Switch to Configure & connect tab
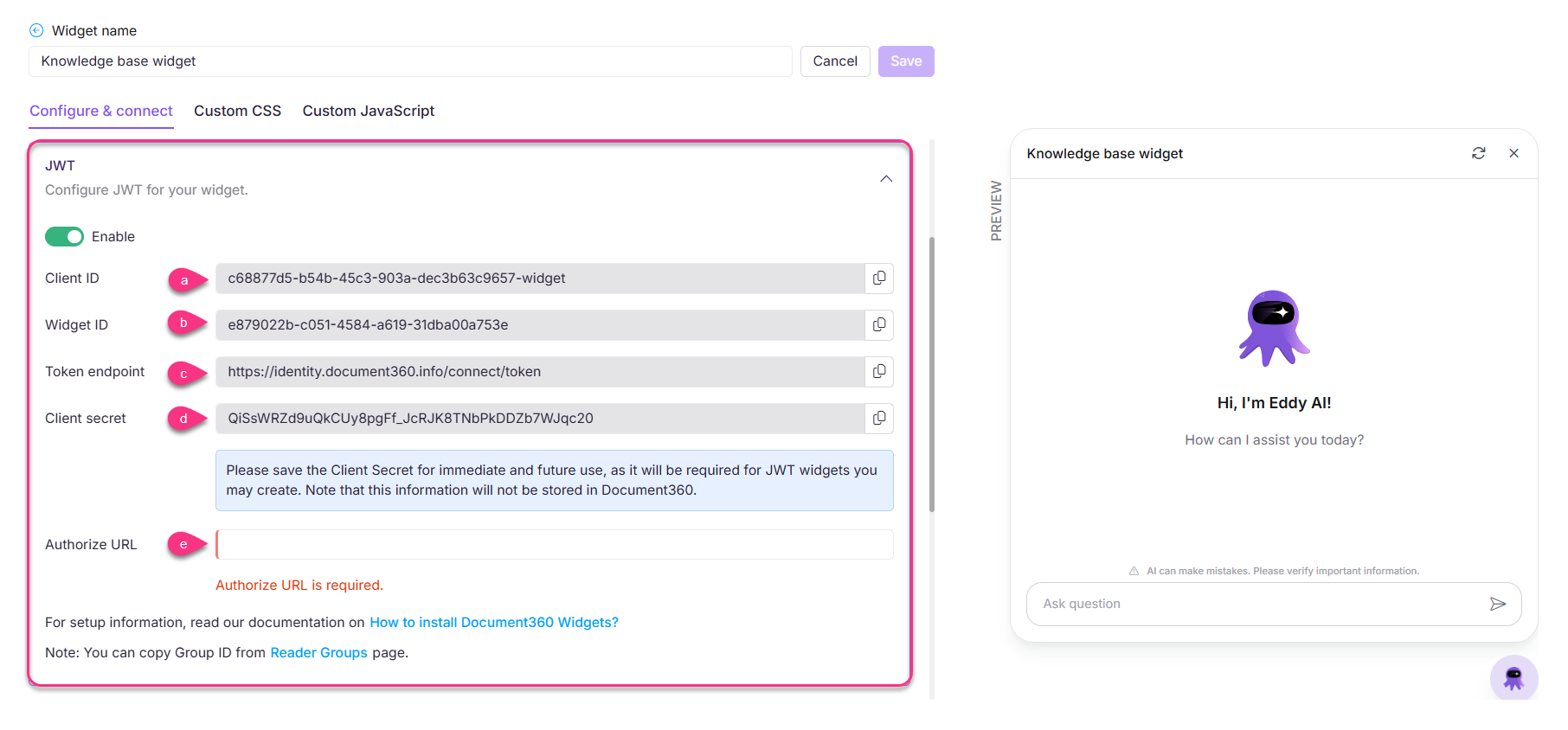 pos(101,111)
